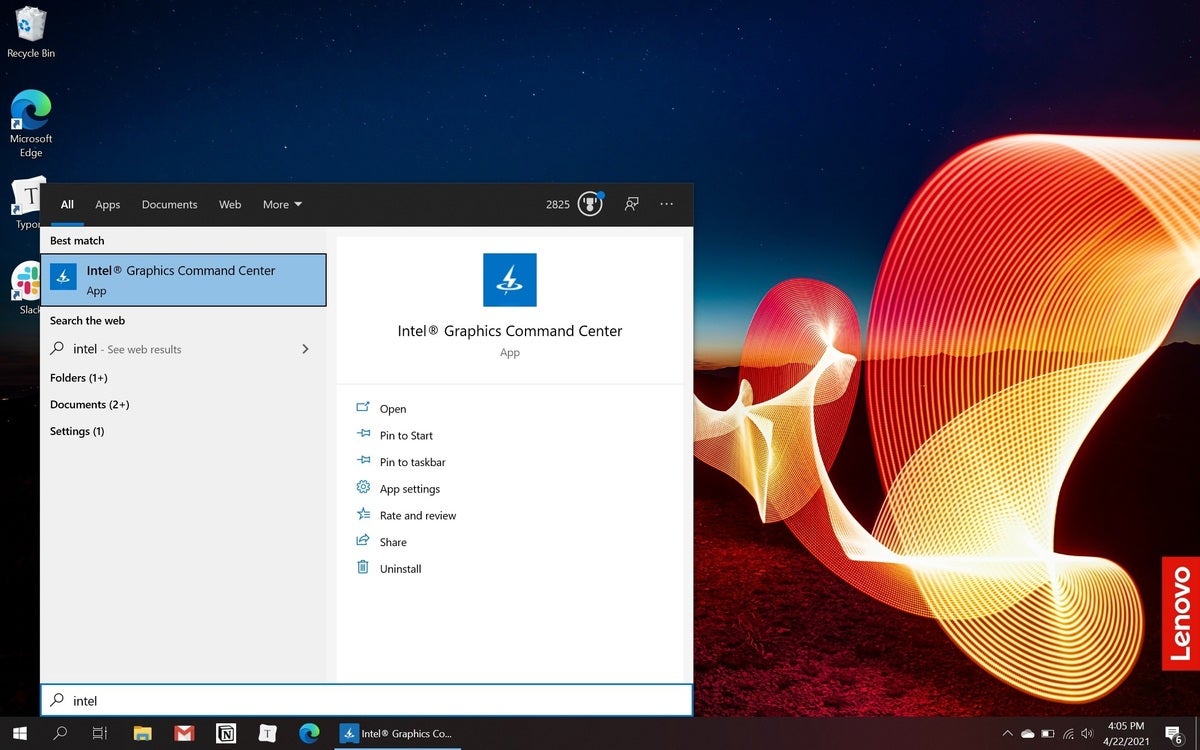Launch Microsoft Edge from the desktop shortcut
Image resolution: width=1200 pixels, height=750 pixels.
click(30, 123)
